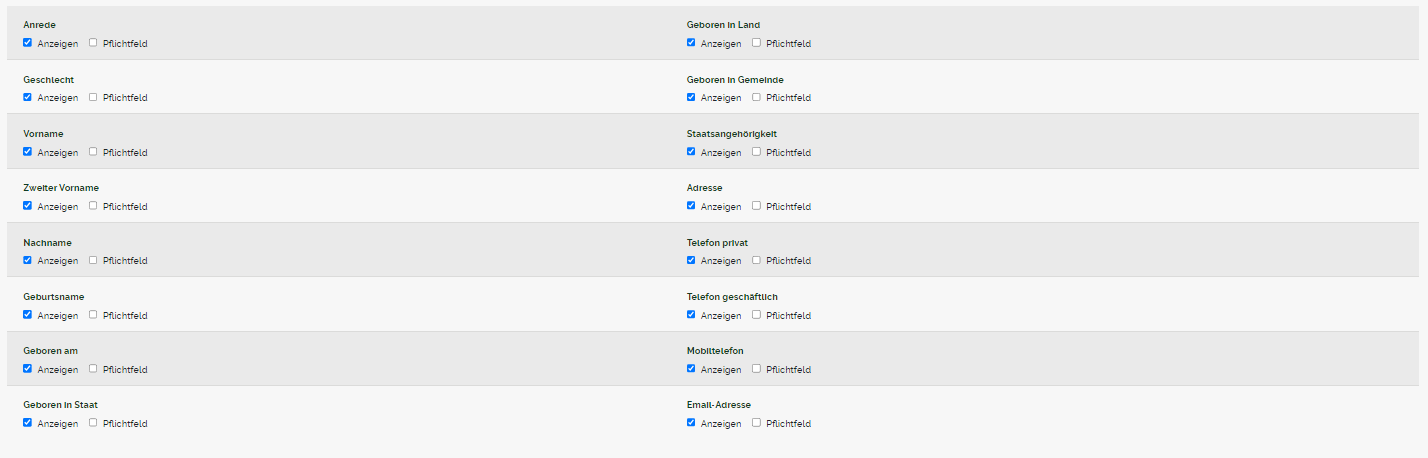The width and height of the screenshot is (1428, 458).
Task: Set Nachname as Pflichtfeld
Action: pyautogui.click(x=93, y=260)
